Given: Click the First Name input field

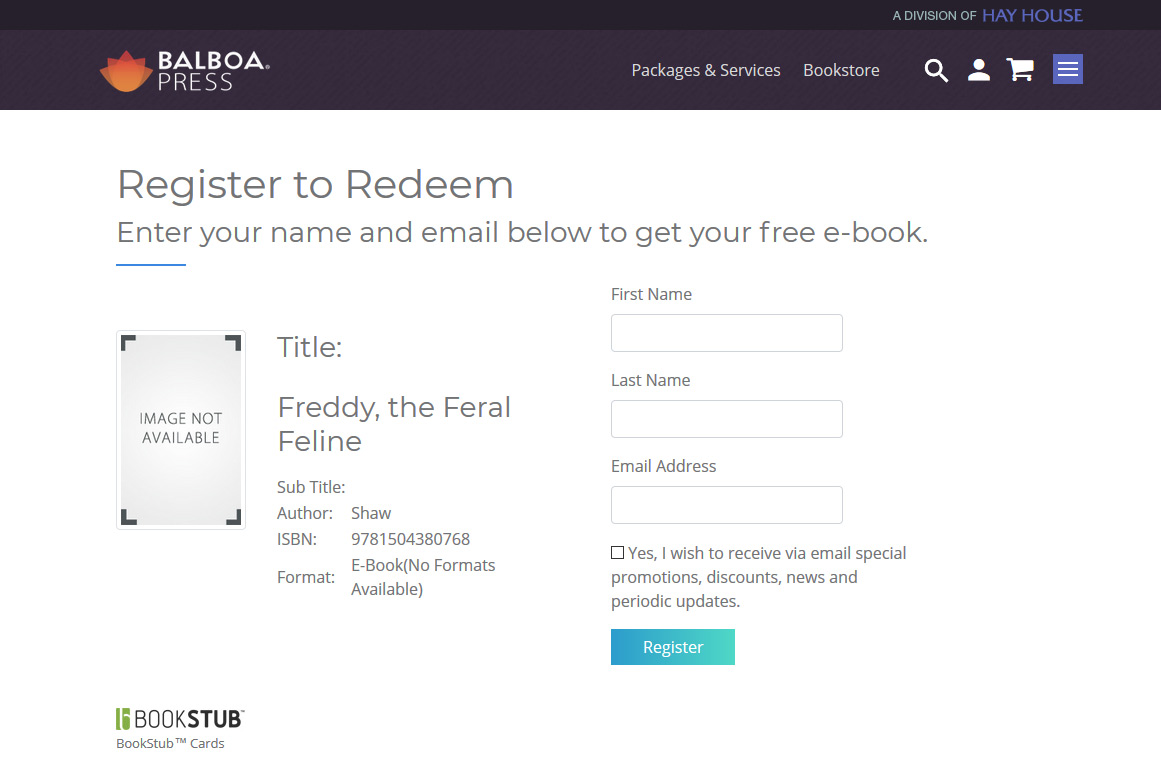Looking at the screenshot, I should tap(726, 332).
